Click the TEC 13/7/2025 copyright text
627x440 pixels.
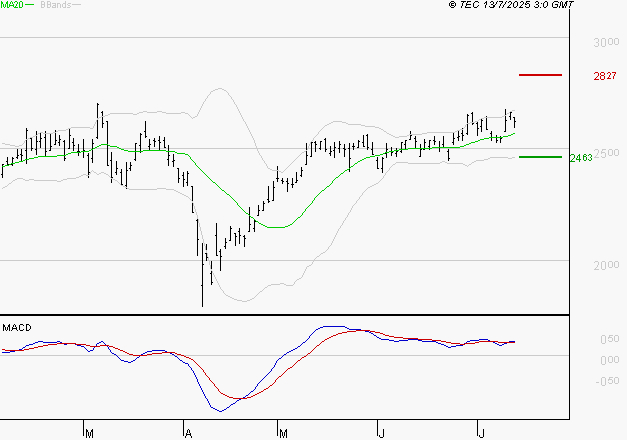pyautogui.click(x=511, y=4)
